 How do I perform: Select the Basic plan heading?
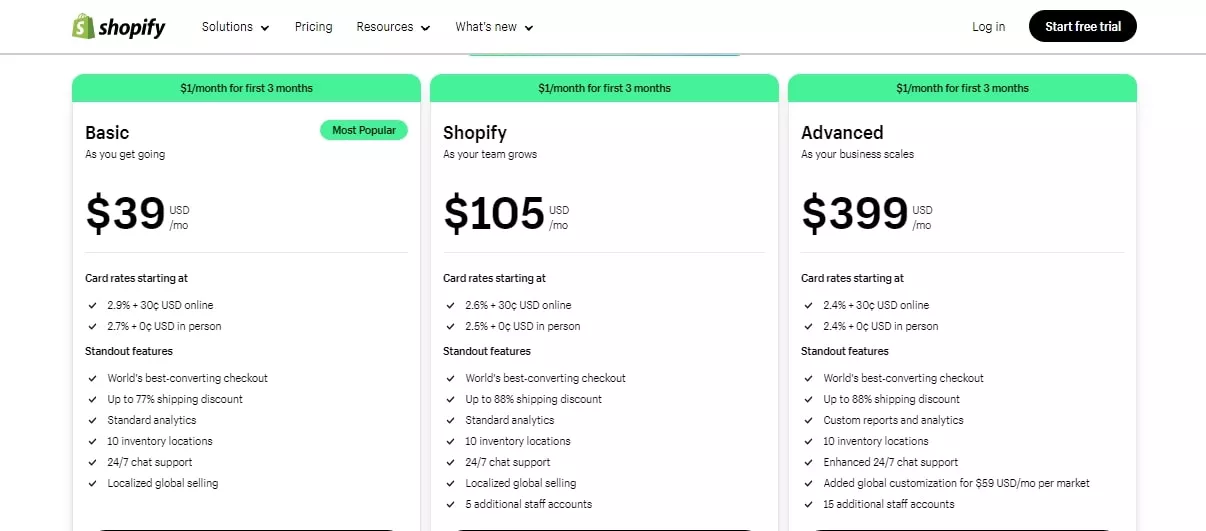[x=107, y=133]
